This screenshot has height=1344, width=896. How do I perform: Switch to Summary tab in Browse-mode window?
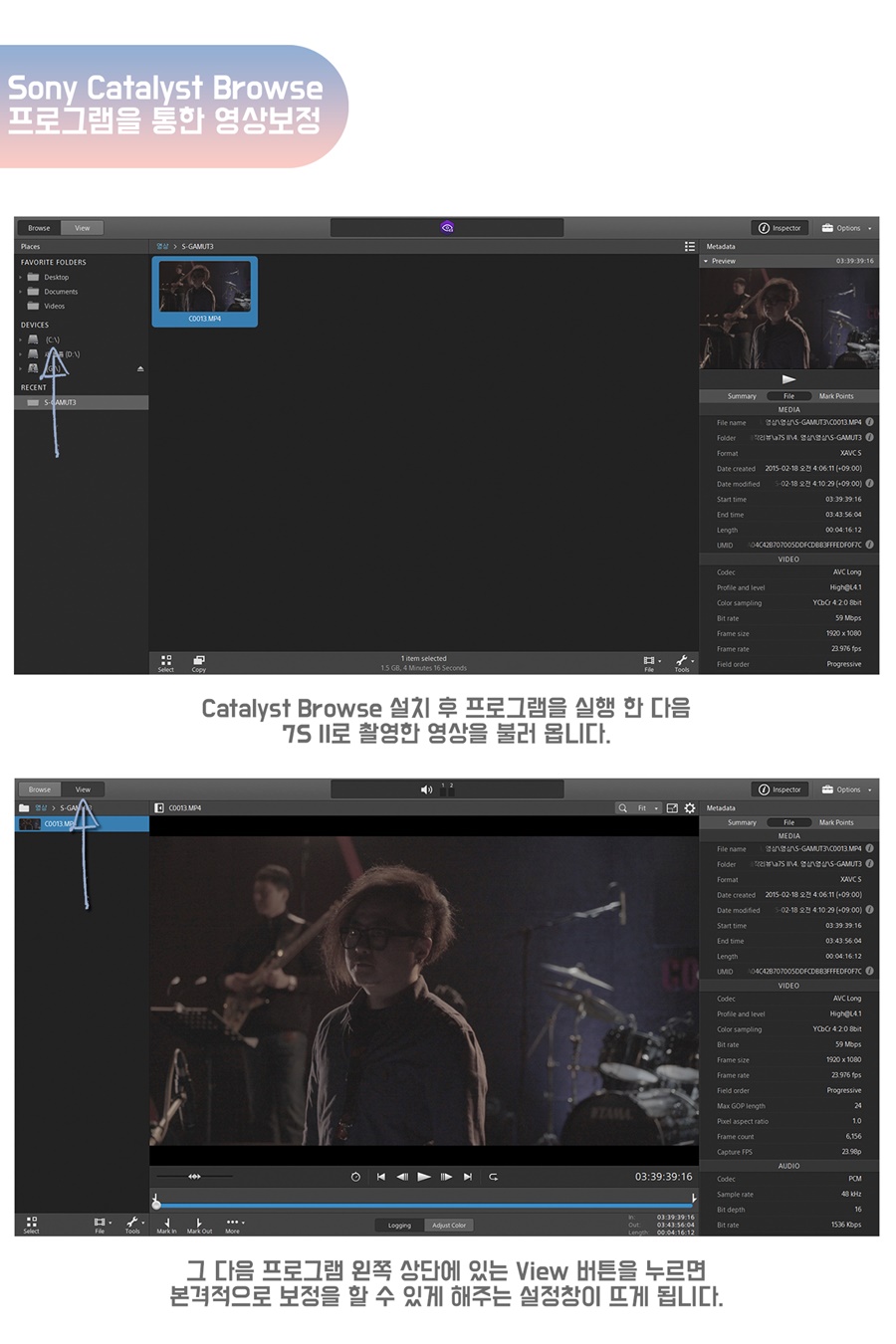(742, 396)
